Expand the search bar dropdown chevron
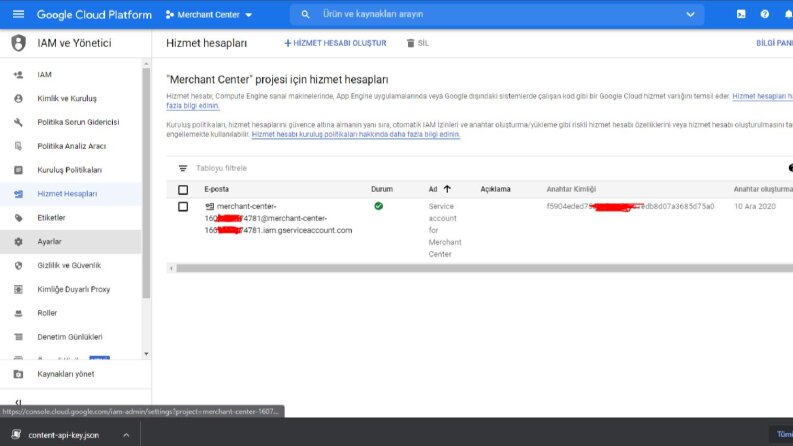Viewport: 793px width, 446px height. 690,15
